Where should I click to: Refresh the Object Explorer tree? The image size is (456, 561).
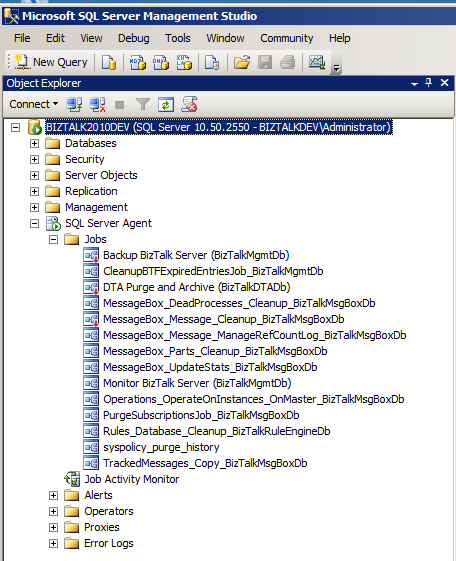click(166, 104)
